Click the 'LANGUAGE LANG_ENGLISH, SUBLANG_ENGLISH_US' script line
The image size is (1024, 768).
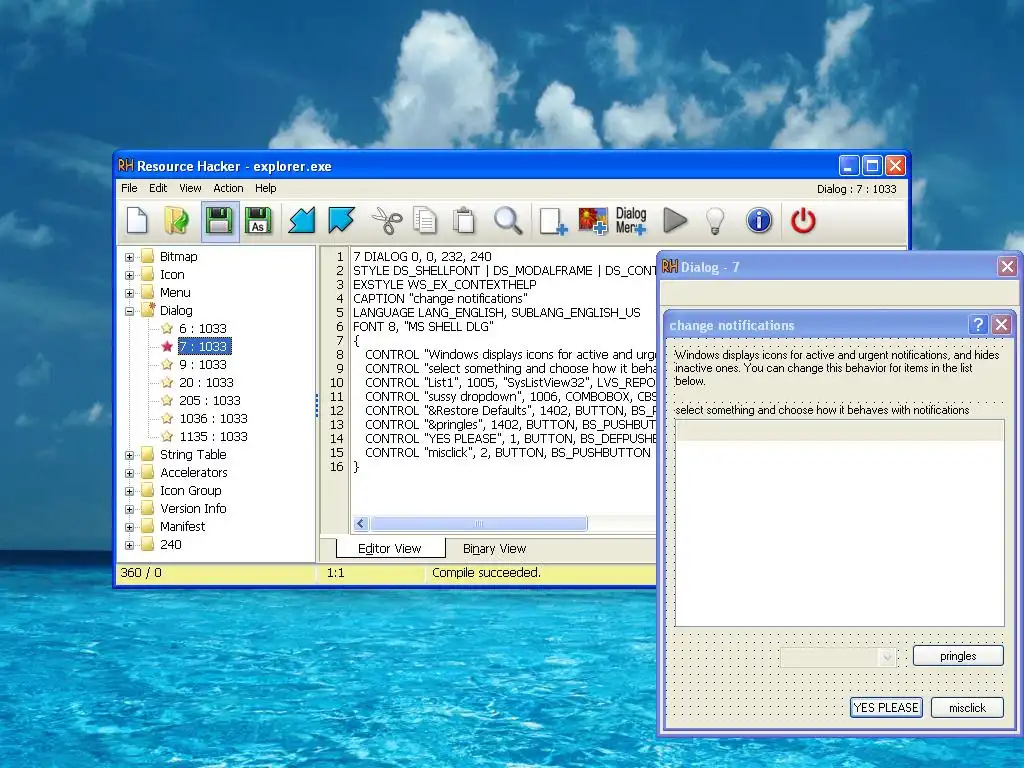(497, 313)
